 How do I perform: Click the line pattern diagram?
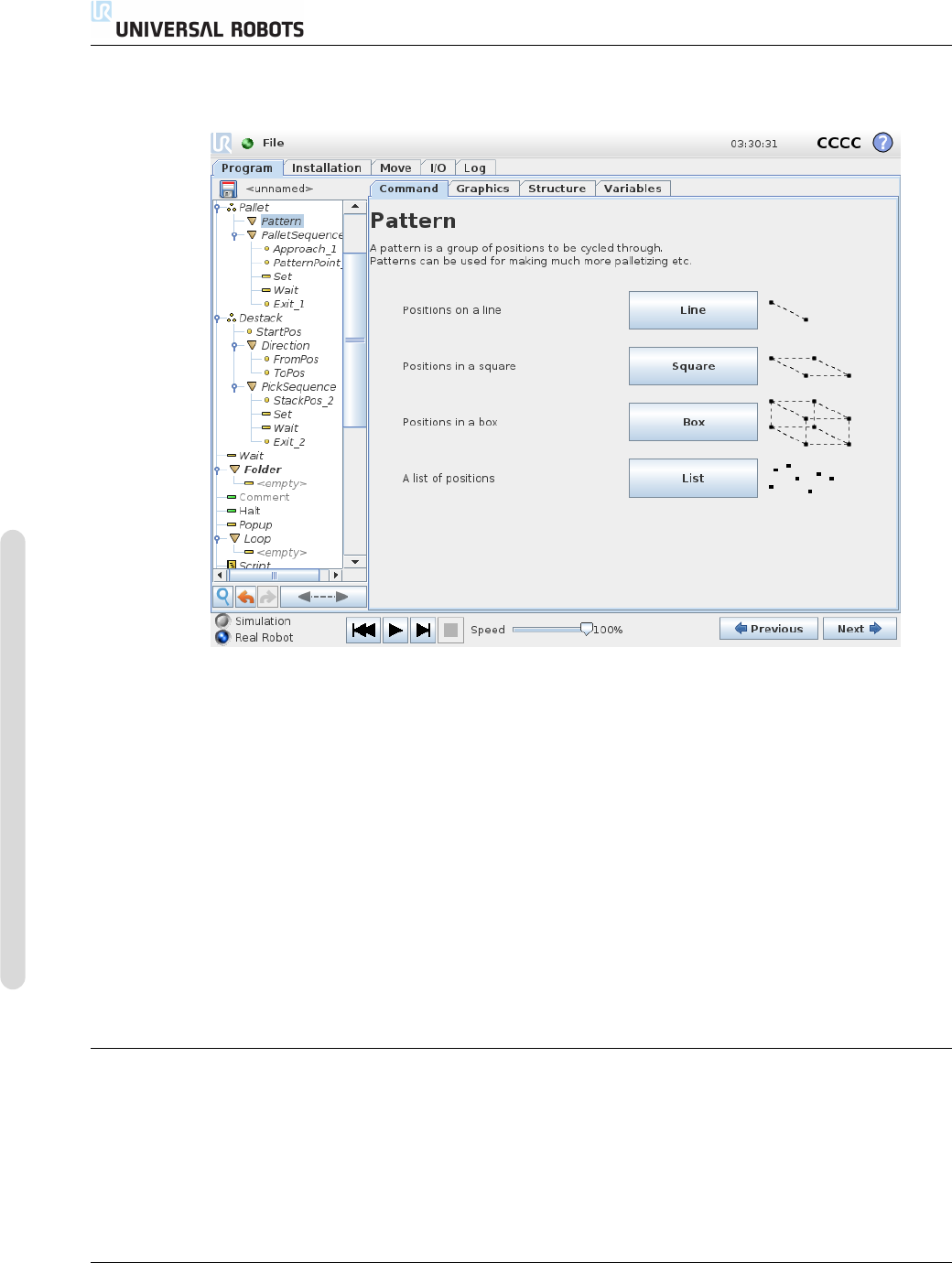(x=788, y=310)
